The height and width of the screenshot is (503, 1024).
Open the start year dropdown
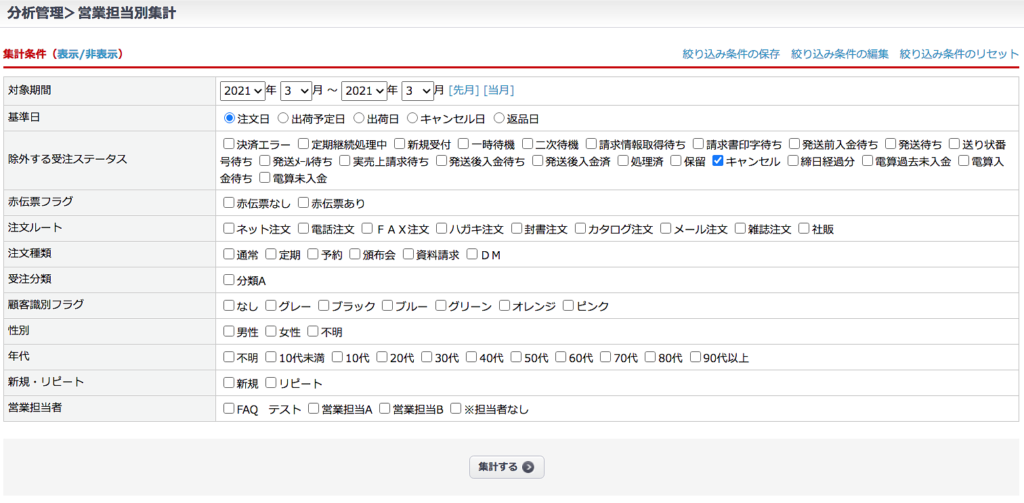click(243, 91)
